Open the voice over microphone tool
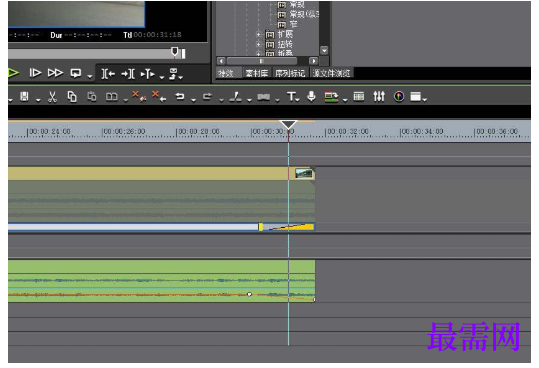The image size is (539, 368). (x=311, y=97)
